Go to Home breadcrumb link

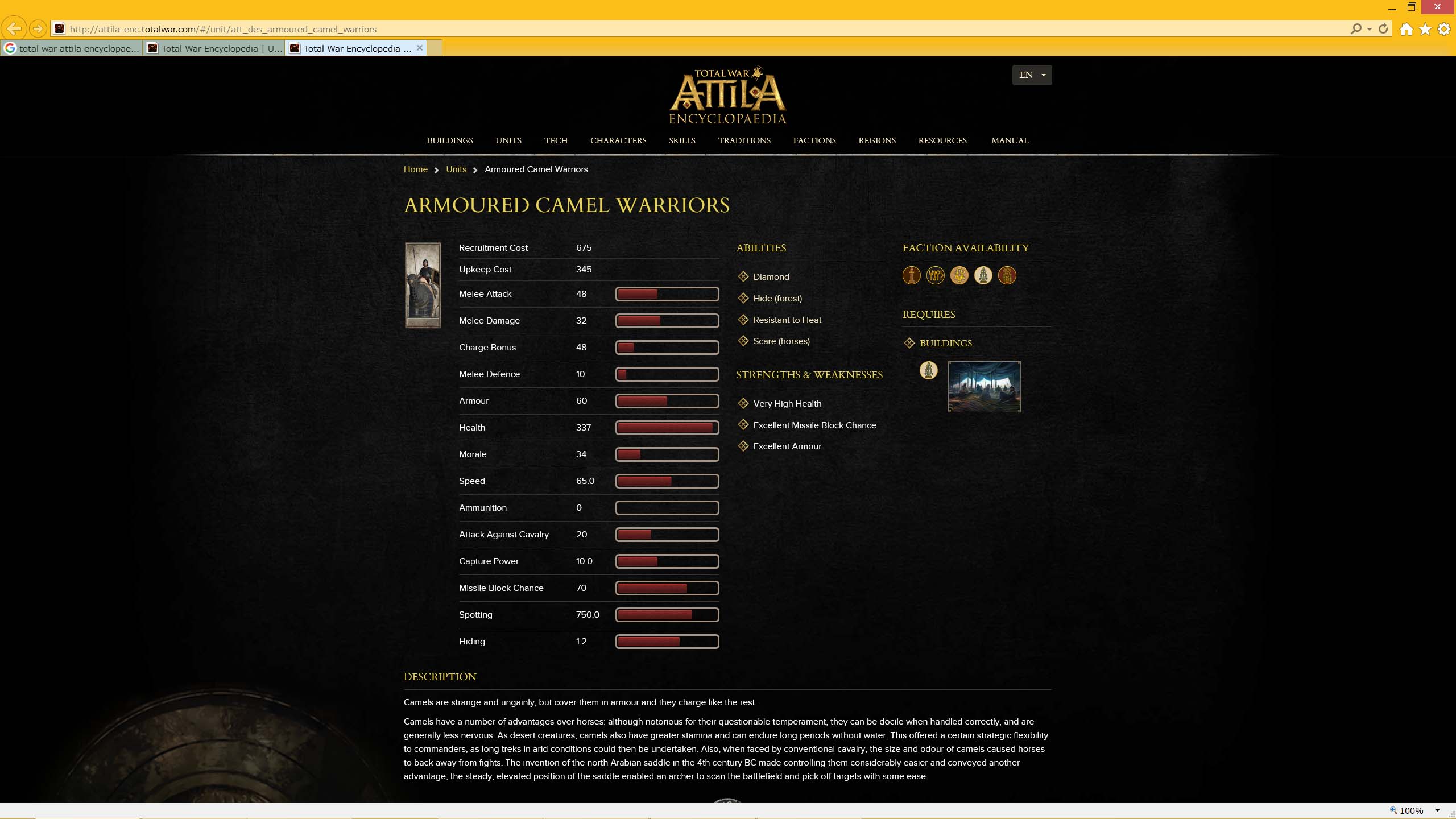pos(415,169)
